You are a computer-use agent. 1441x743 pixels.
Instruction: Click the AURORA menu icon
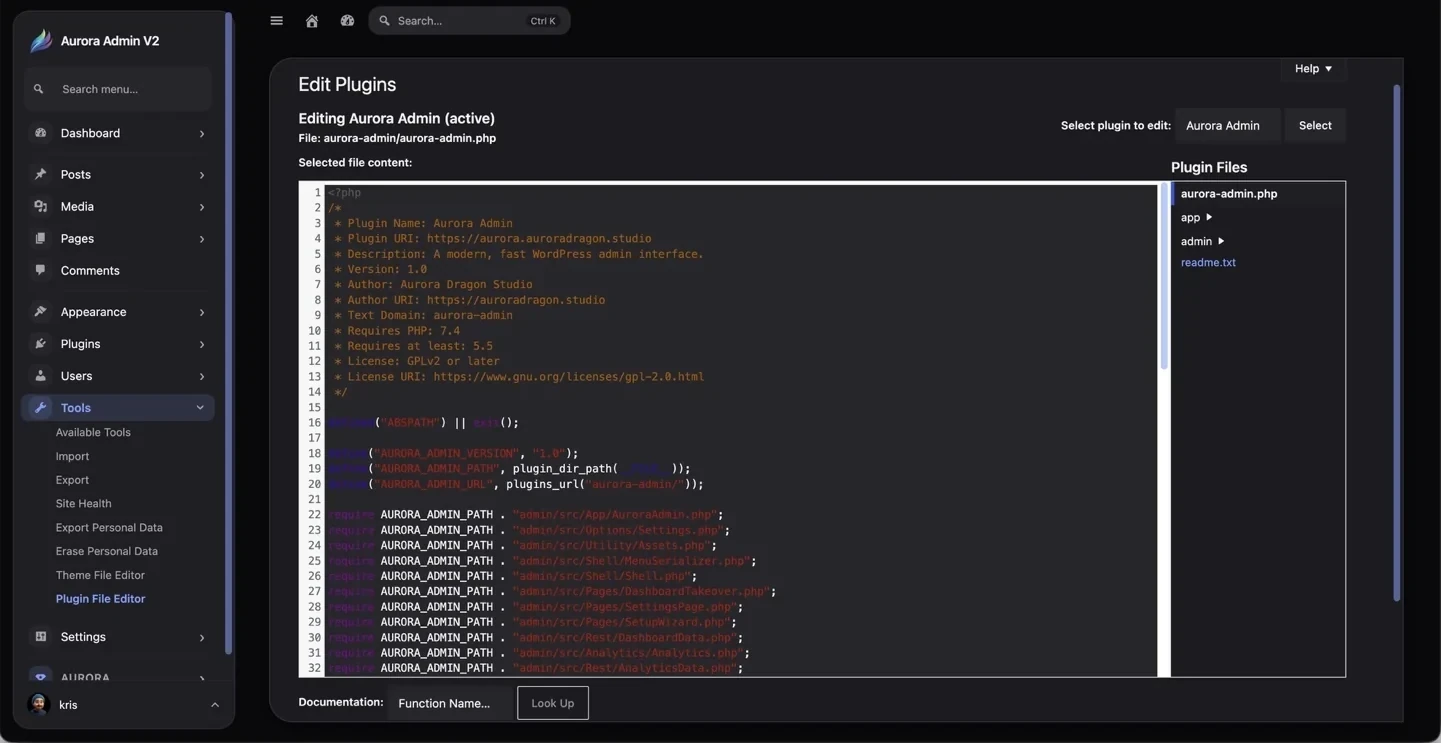tap(40, 677)
